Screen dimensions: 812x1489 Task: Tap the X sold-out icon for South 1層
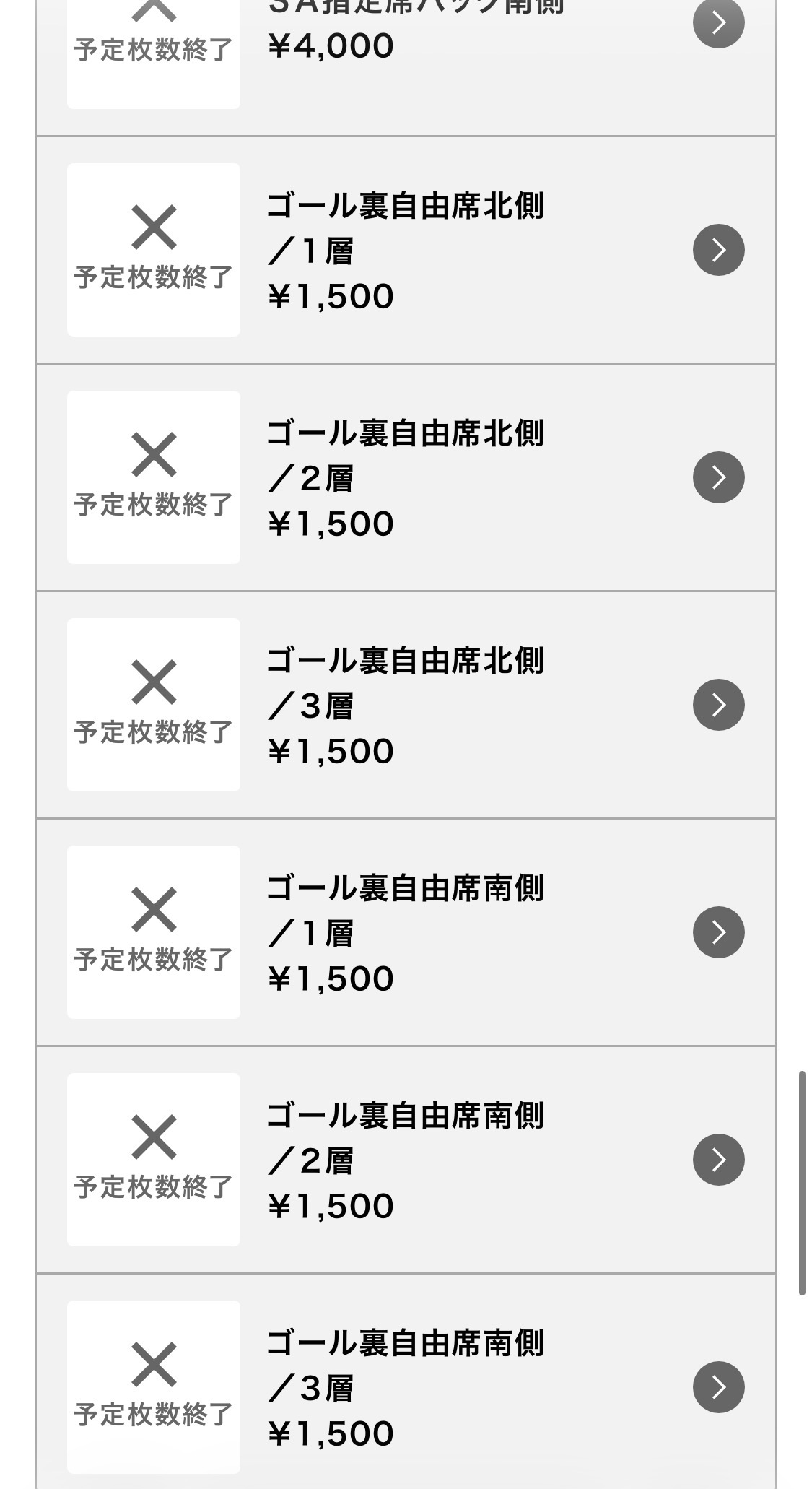tap(154, 910)
